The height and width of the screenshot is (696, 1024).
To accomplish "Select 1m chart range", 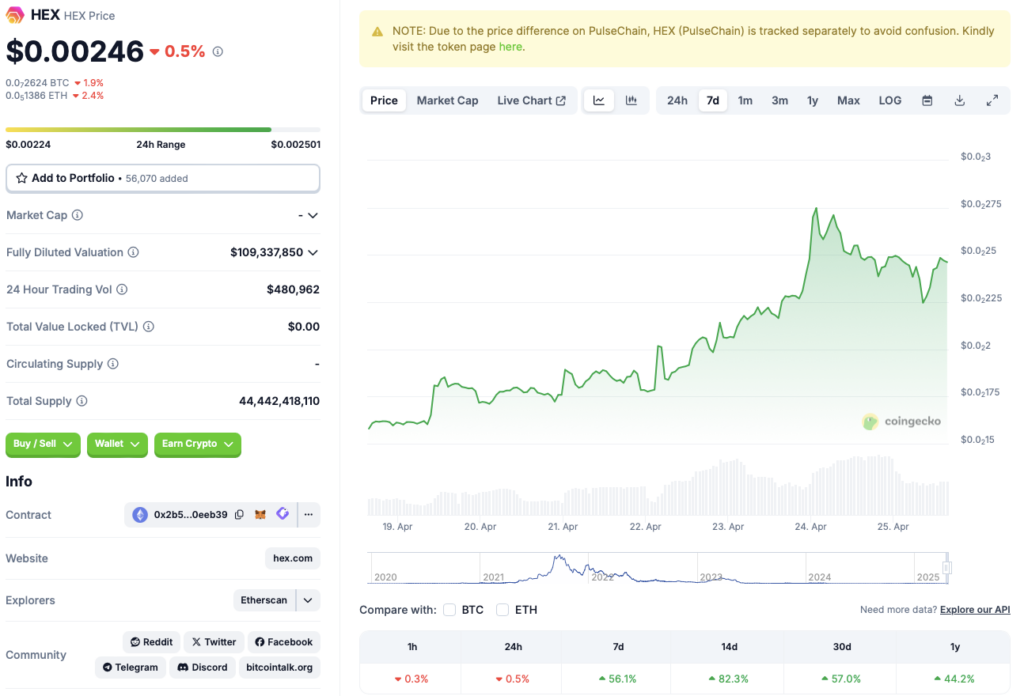I will [x=745, y=101].
